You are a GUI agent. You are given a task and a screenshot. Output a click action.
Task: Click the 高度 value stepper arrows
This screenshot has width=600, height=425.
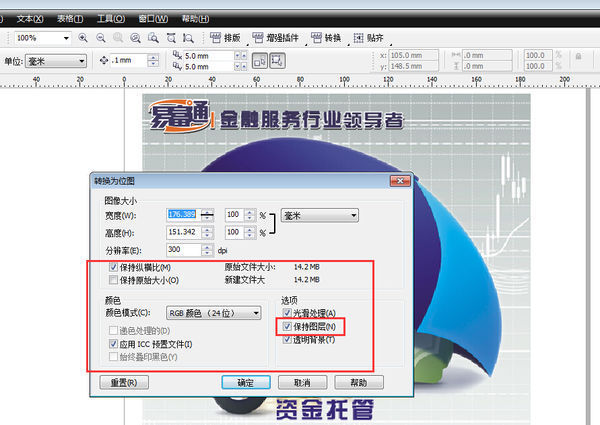pyautogui.click(x=207, y=232)
